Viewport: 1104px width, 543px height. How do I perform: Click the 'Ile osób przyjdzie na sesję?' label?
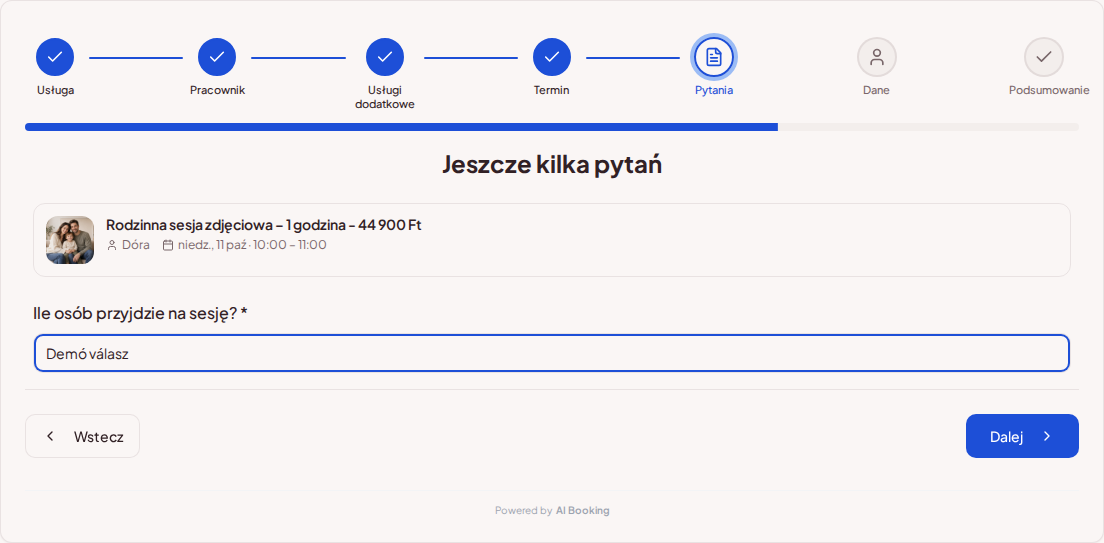(x=140, y=314)
